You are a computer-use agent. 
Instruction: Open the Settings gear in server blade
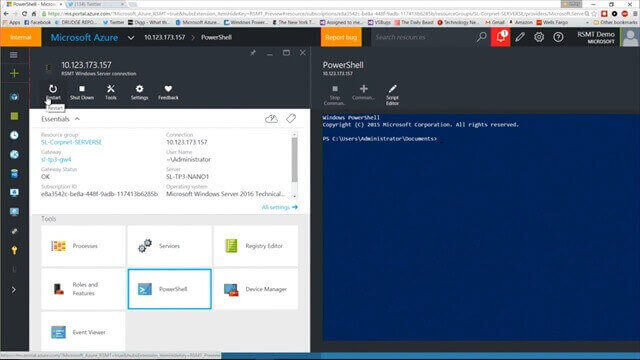coord(139,89)
